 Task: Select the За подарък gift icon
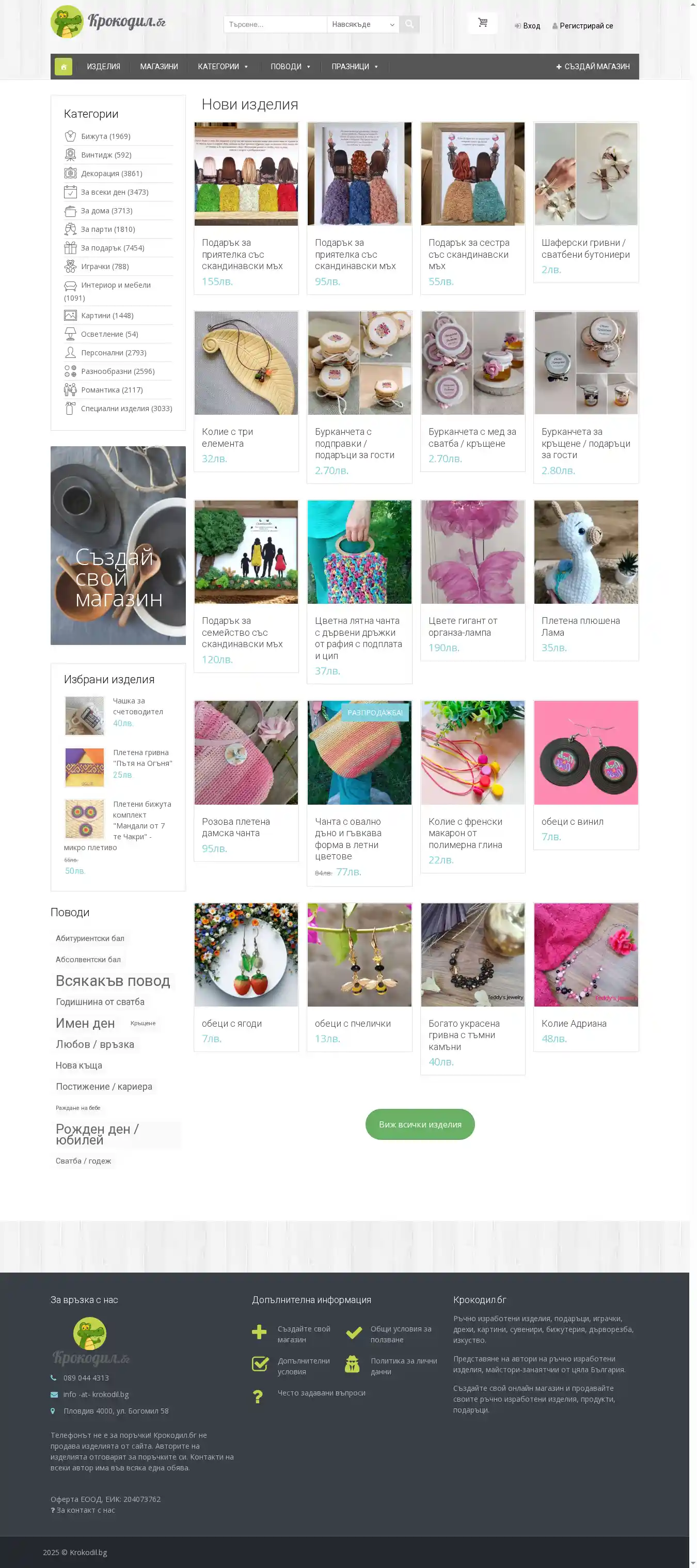[x=71, y=248]
